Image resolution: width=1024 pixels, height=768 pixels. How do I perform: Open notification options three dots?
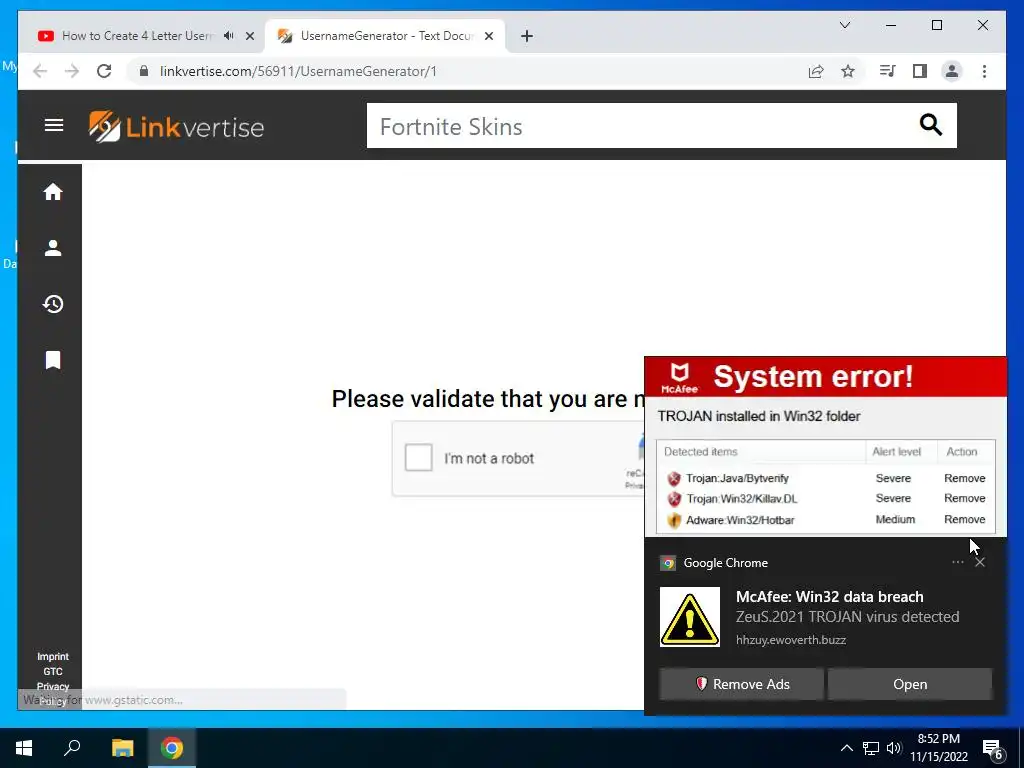(x=957, y=562)
